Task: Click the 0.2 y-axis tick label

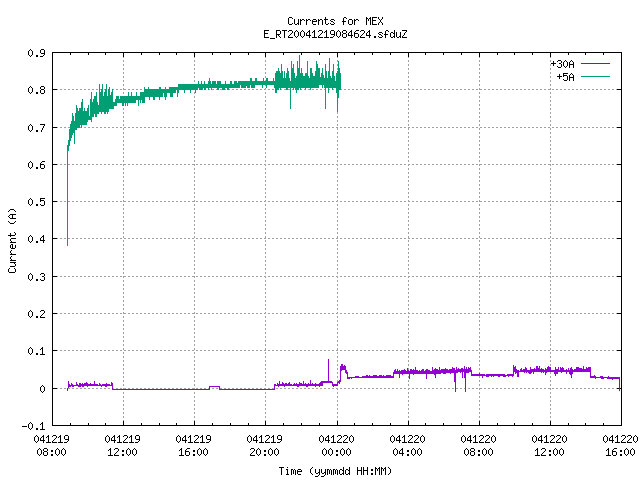Action: click(36, 314)
